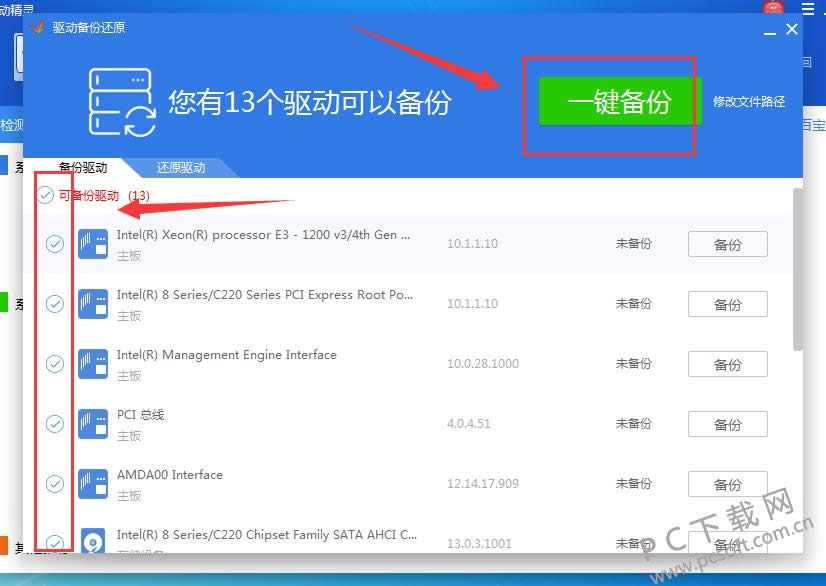The height and width of the screenshot is (586, 826).
Task: Switch to the 还原驱动 tab
Action: point(180,168)
